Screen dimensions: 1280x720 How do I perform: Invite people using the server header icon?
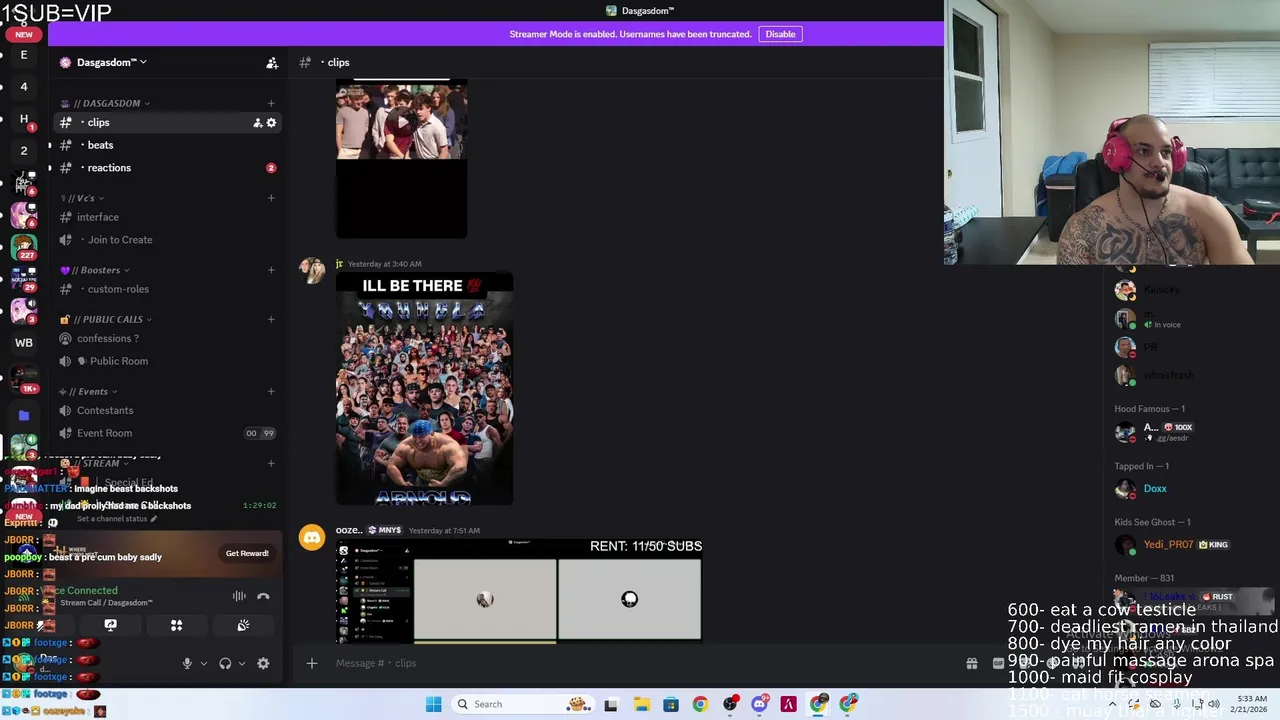[272, 63]
